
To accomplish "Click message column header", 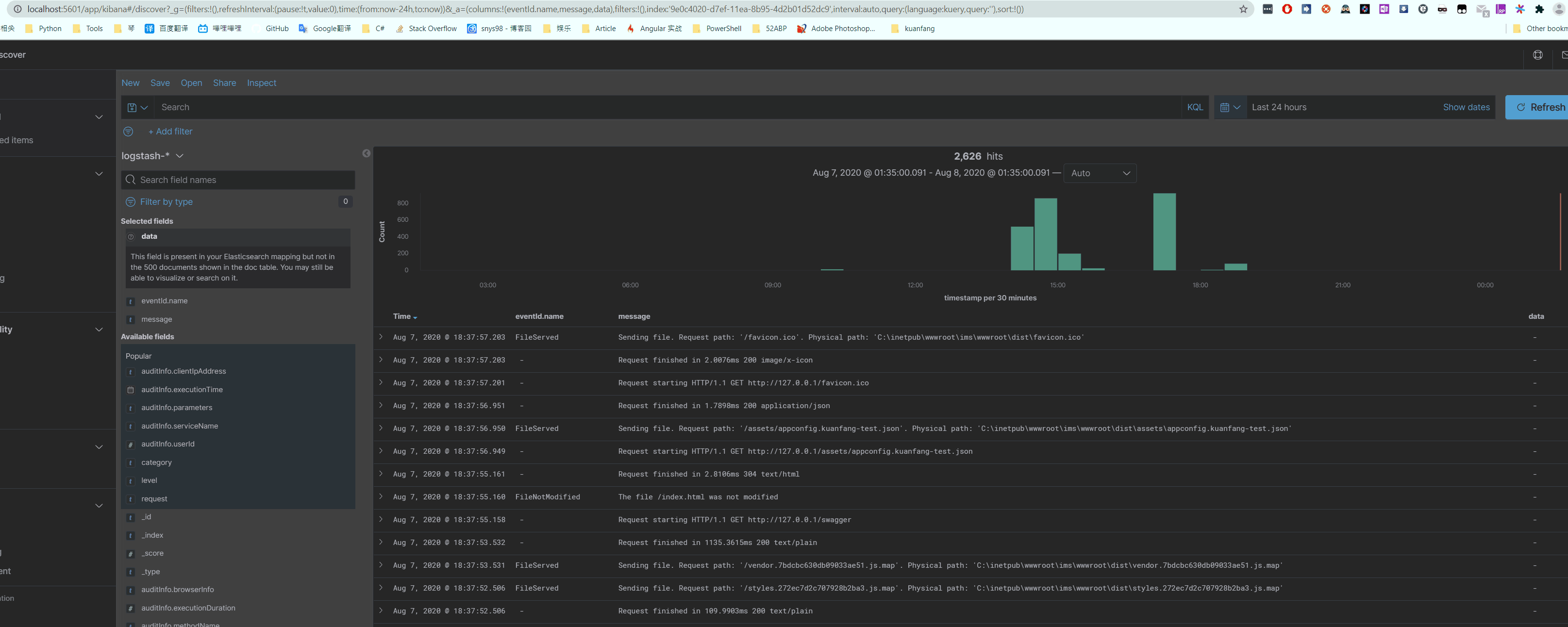I will coord(634,316).
